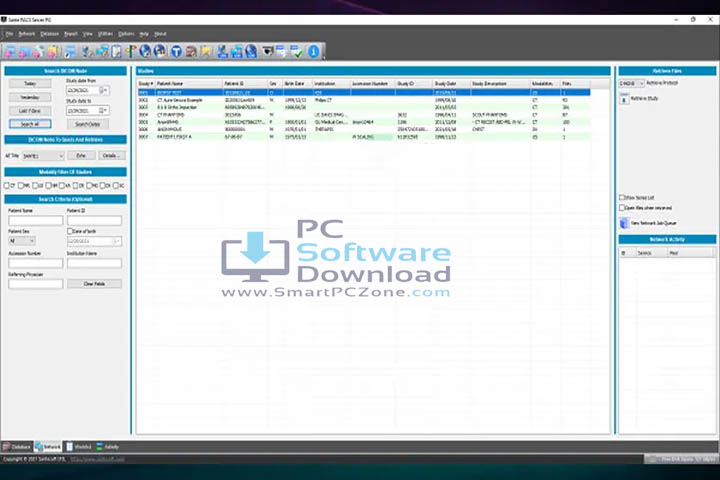Toggle Open files when retrieved checkbox
The image size is (720, 480).
coord(622,208)
